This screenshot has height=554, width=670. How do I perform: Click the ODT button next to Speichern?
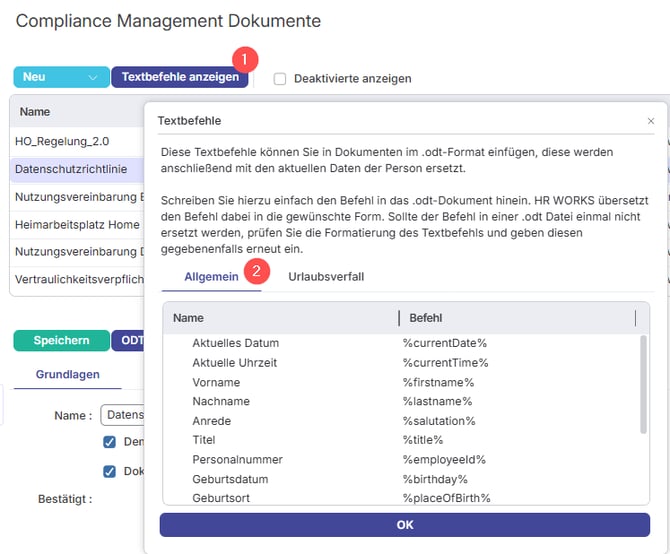click(128, 340)
